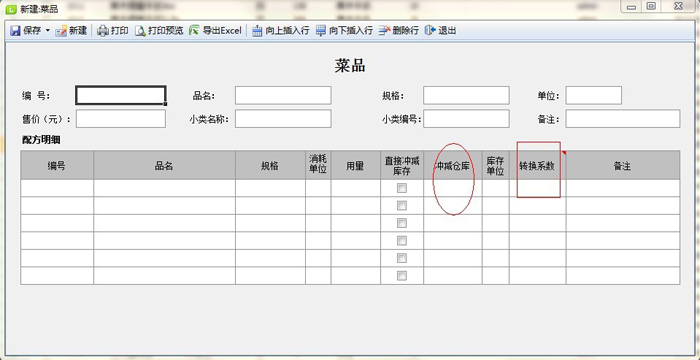The height and width of the screenshot is (360, 700).
Task: Click into the 小类名称 input field
Action: [283, 118]
